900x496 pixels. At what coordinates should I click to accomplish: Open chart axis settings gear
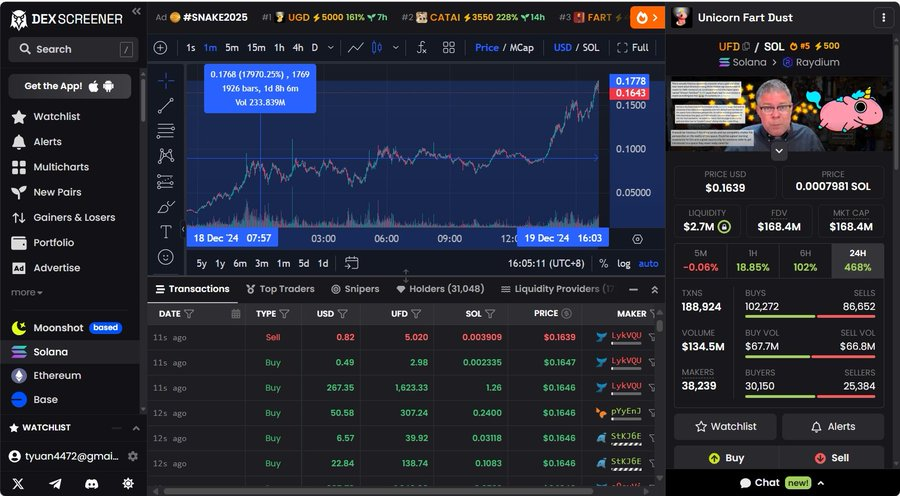pos(637,239)
